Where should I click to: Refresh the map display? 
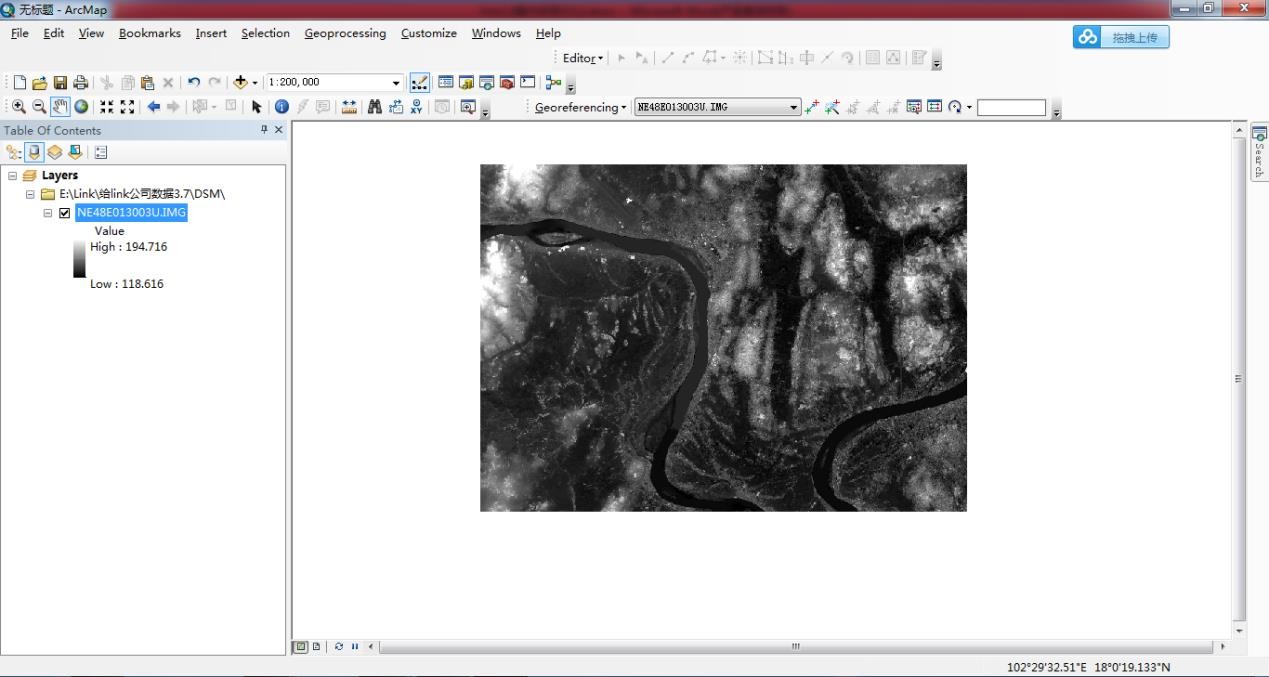pyautogui.click(x=339, y=647)
